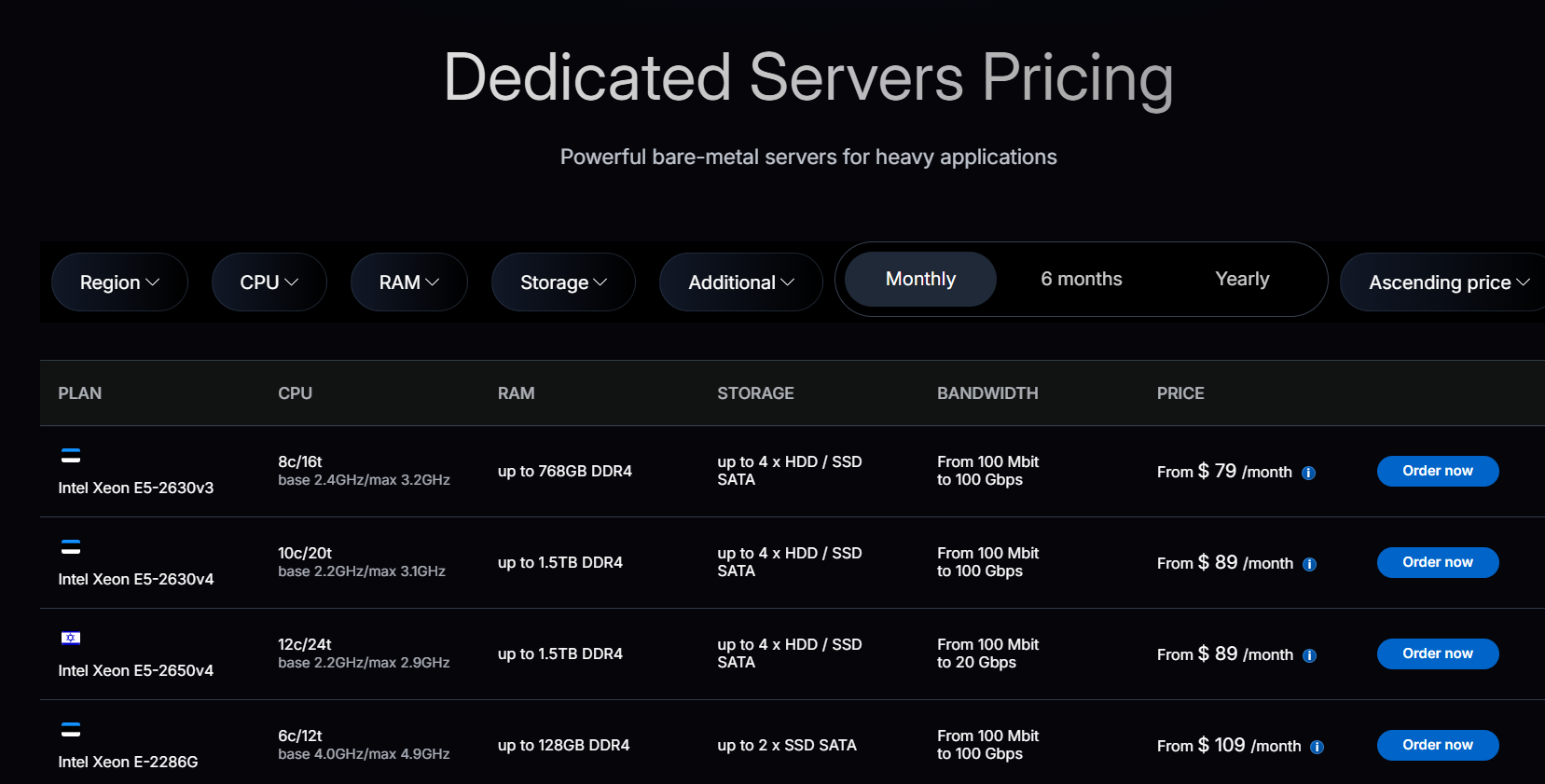The width and height of the screenshot is (1545, 784).
Task: Click the Dedicated Servers Pricing heading
Action: (x=808, y=78)
